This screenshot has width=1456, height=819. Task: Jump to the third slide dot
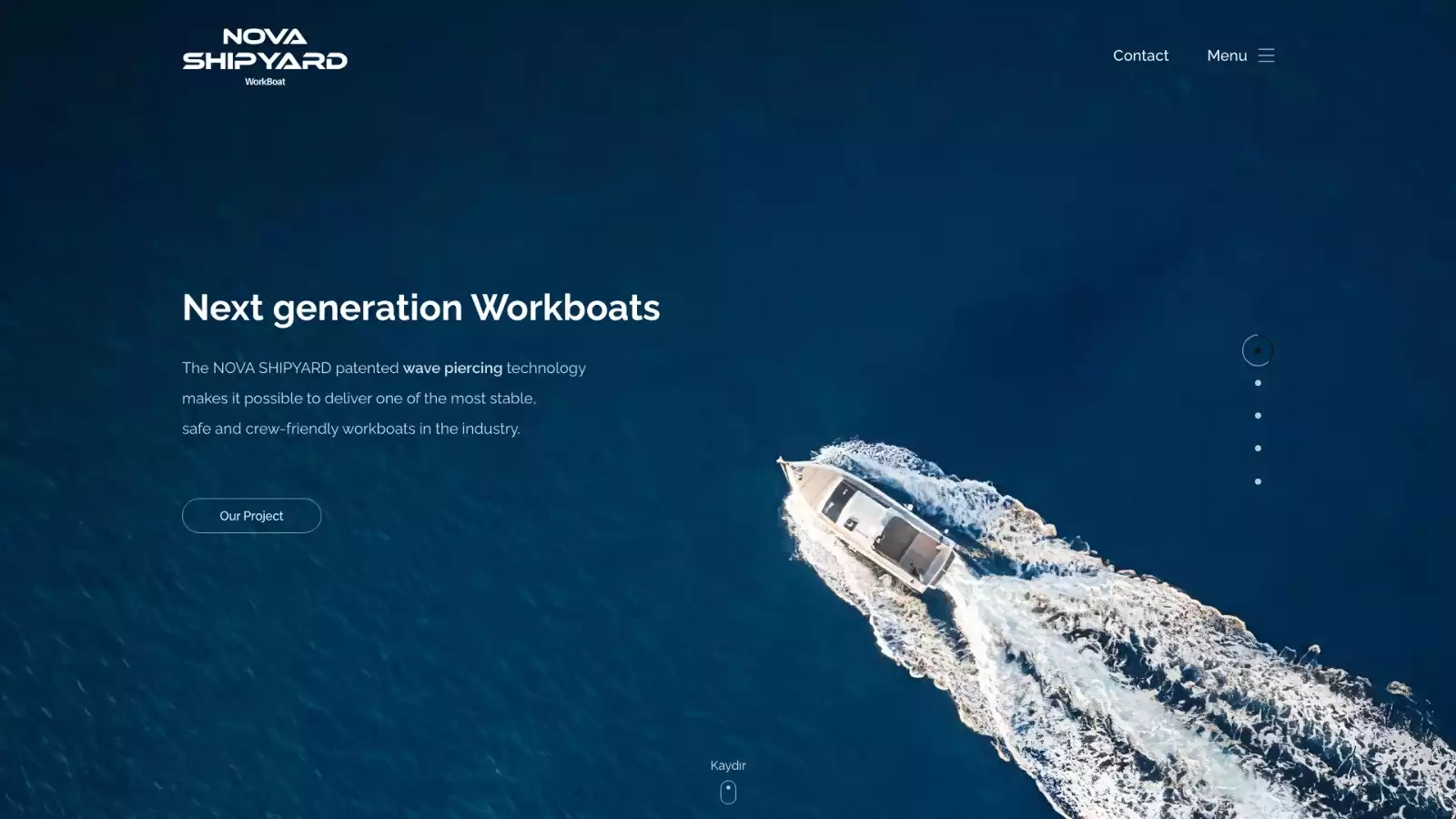pyautogui.click(x=1258, y=416)
